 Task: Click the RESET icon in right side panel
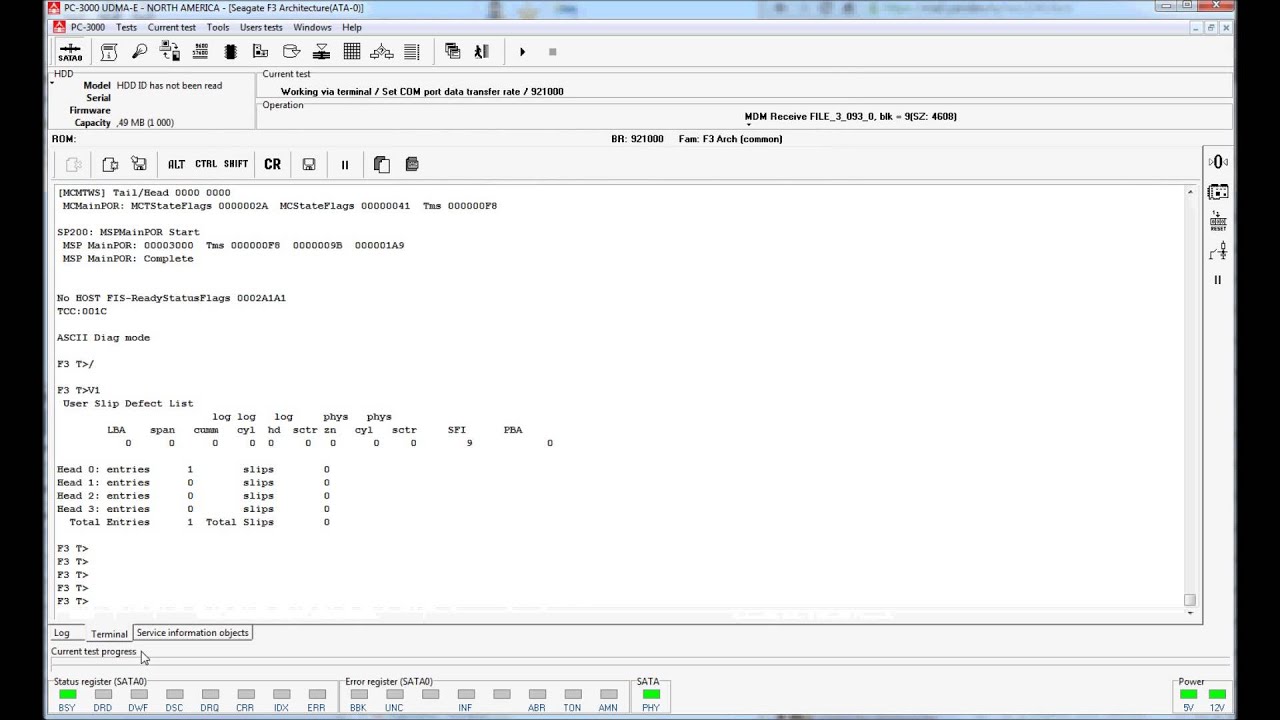(x=1218, y=222)
